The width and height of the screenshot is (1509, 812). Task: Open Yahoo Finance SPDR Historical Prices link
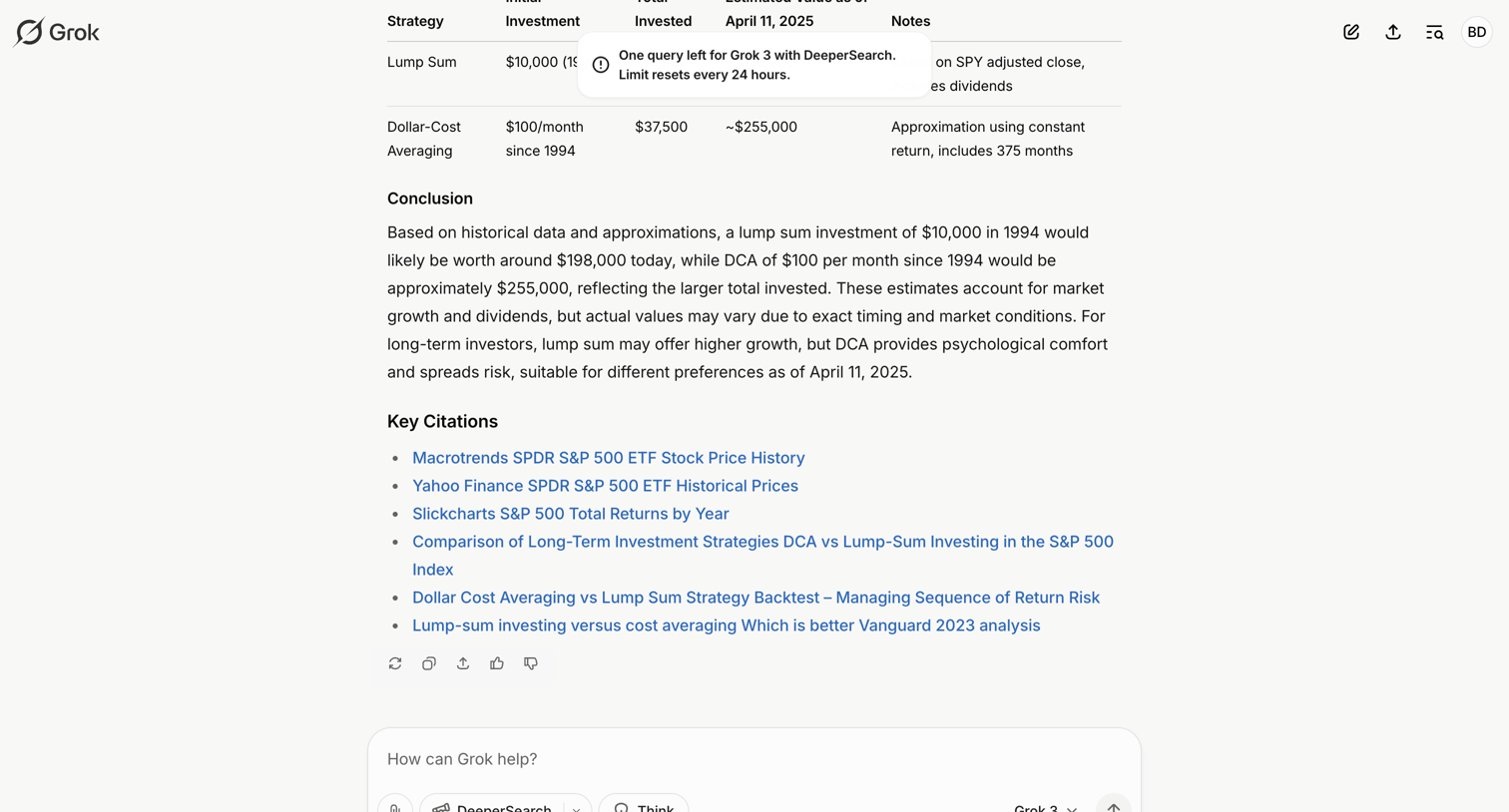click(605, 486)
